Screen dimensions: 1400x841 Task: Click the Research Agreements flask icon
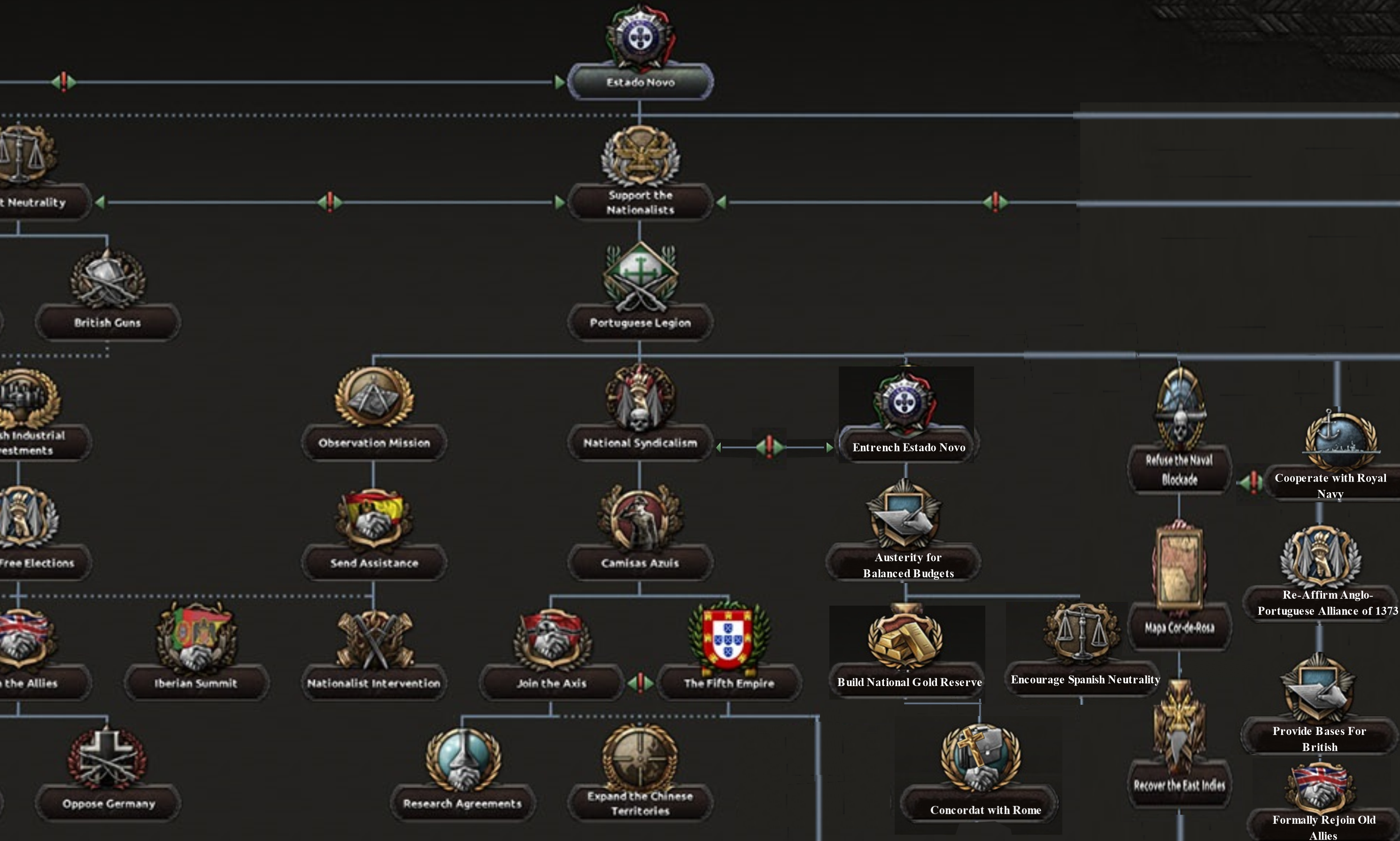point(463,759)
